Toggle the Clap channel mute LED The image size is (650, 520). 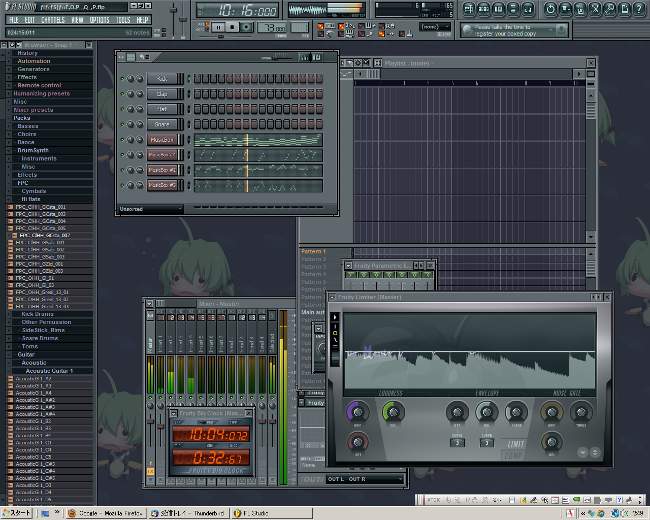click(x=122, y=94)
